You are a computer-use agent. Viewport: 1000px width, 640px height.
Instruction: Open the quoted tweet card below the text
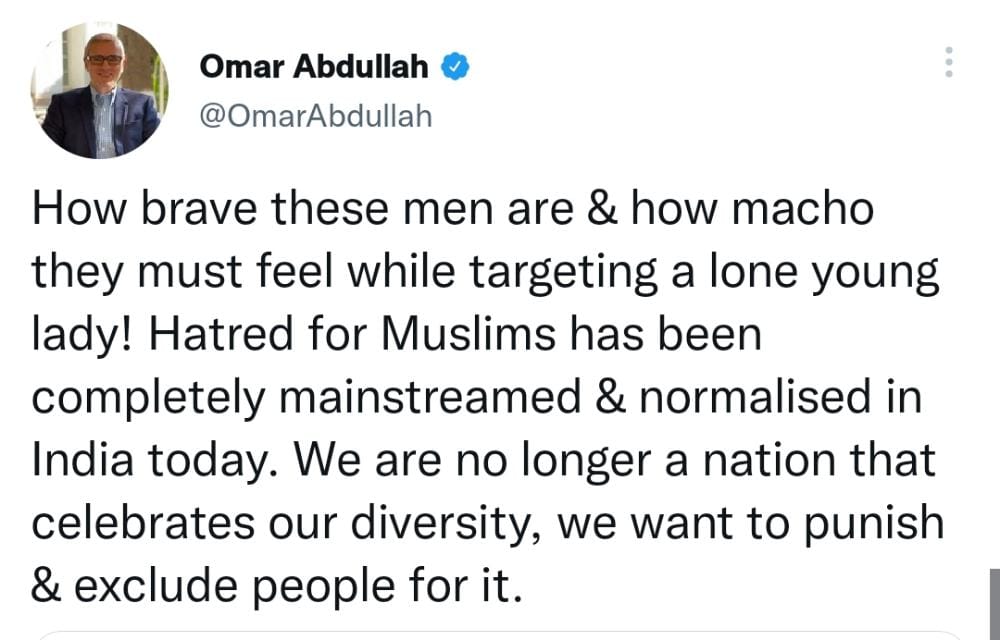coord(500,634)
